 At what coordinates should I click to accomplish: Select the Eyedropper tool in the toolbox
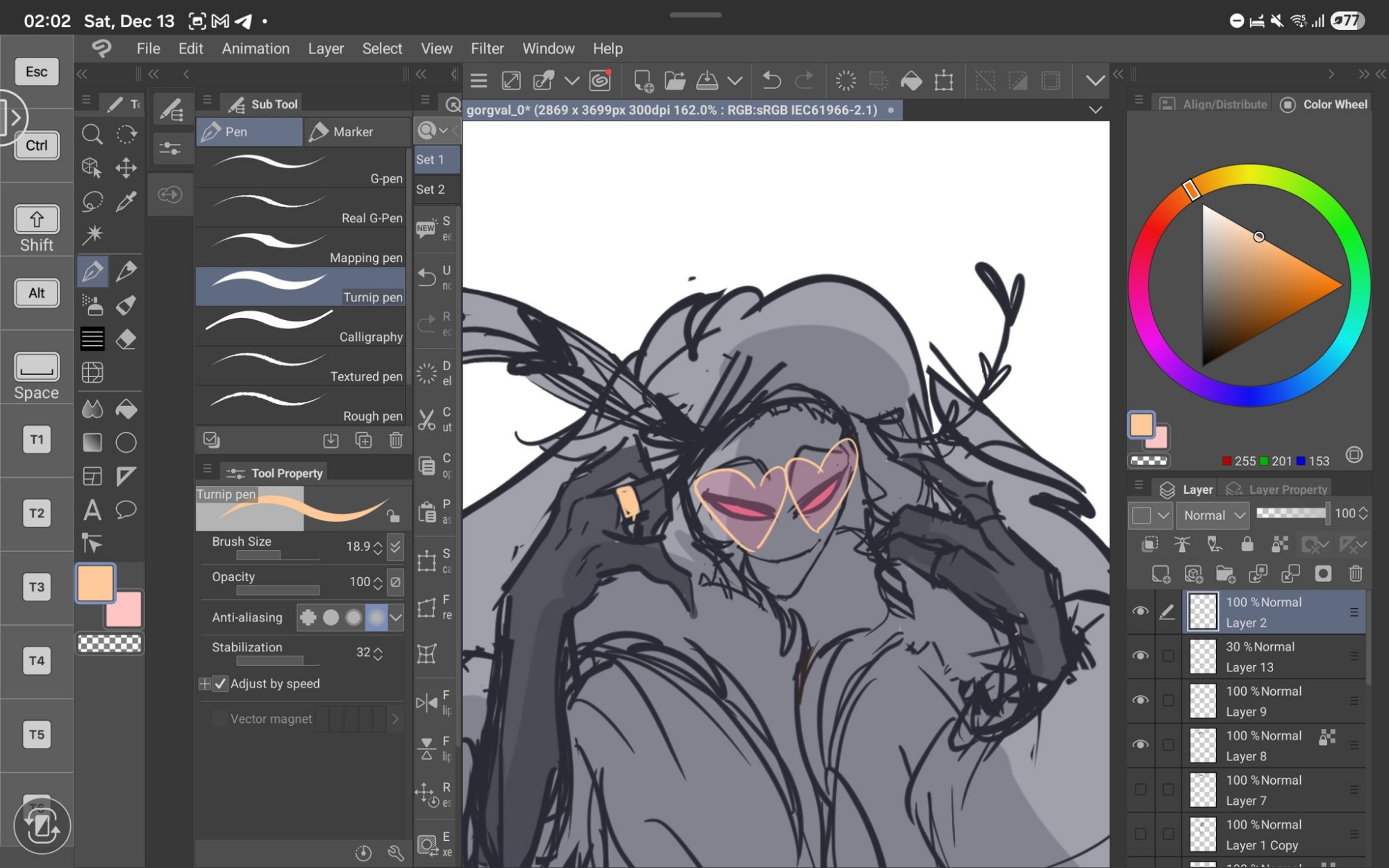pos(126,201)
